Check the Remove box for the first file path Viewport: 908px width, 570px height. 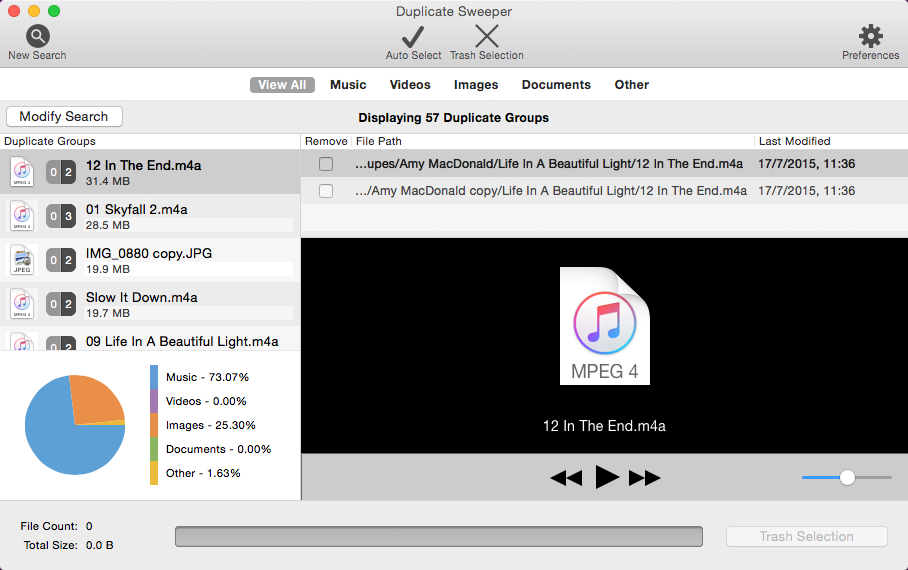pos(326,164)
